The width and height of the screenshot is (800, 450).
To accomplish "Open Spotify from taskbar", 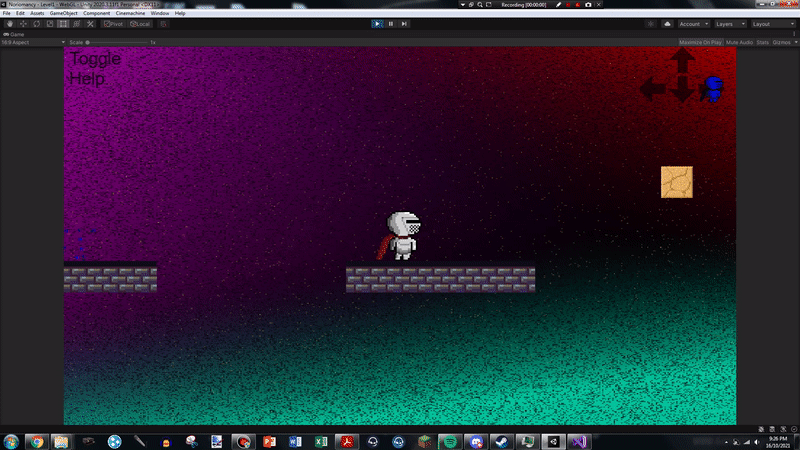I will 450,441.
